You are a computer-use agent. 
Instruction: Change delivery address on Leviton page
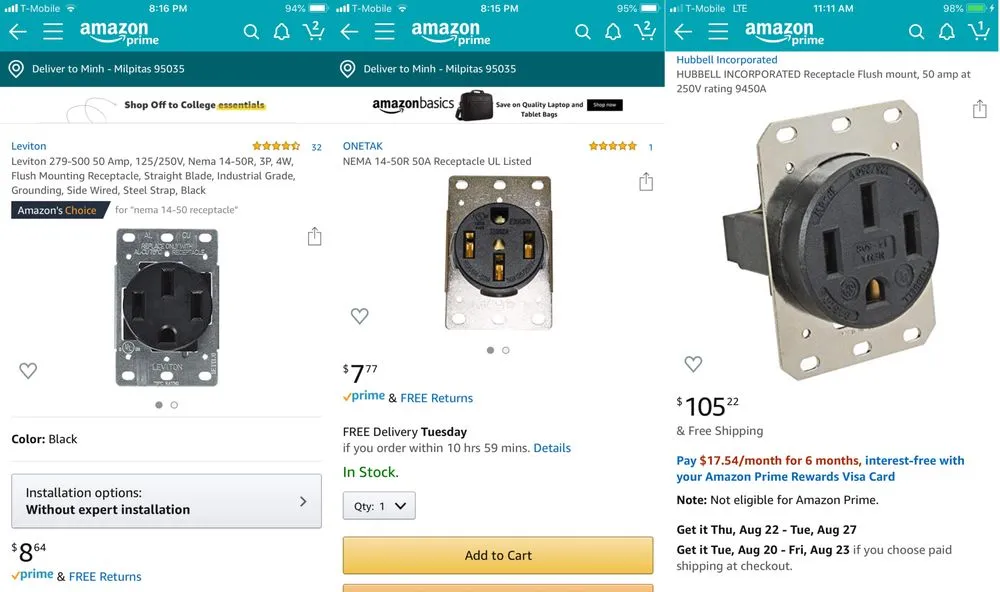[x=112, y=69]
